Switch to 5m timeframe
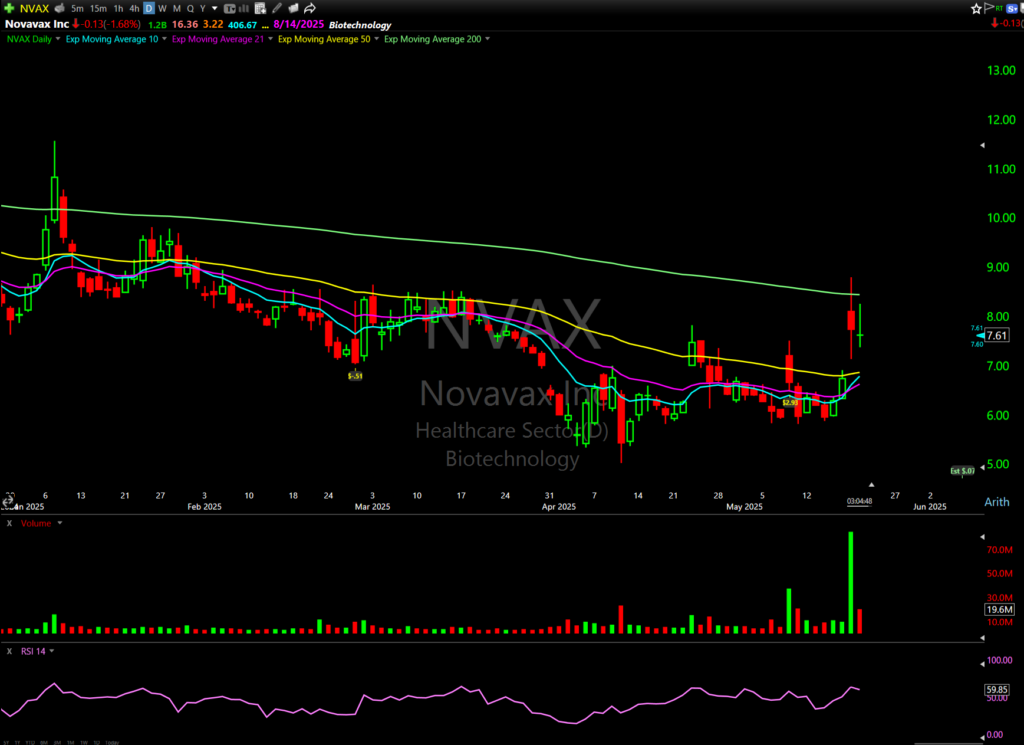 (77, 8)
